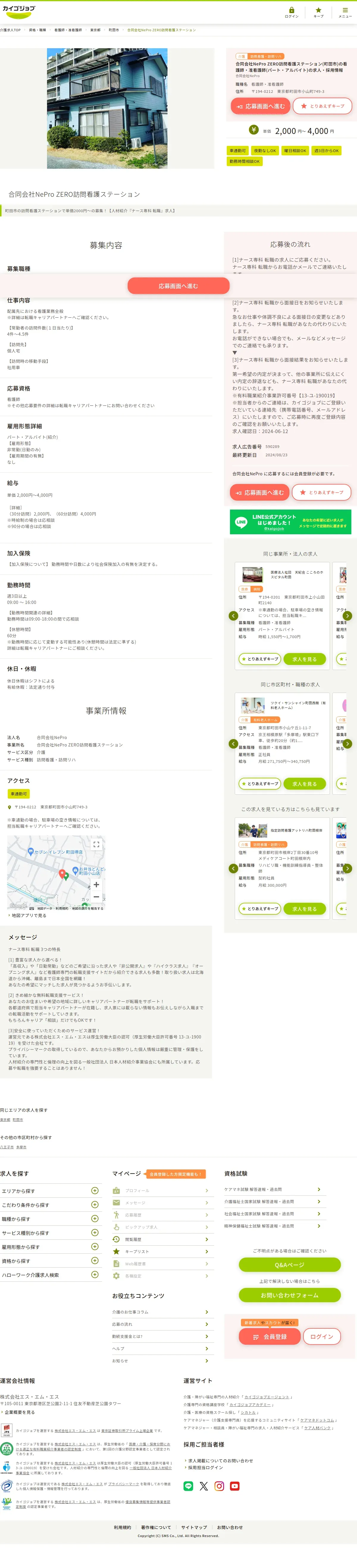The image size is (357, 1568).
Task: Click 八王子市 area link
Action: [x=7, y=1147]
